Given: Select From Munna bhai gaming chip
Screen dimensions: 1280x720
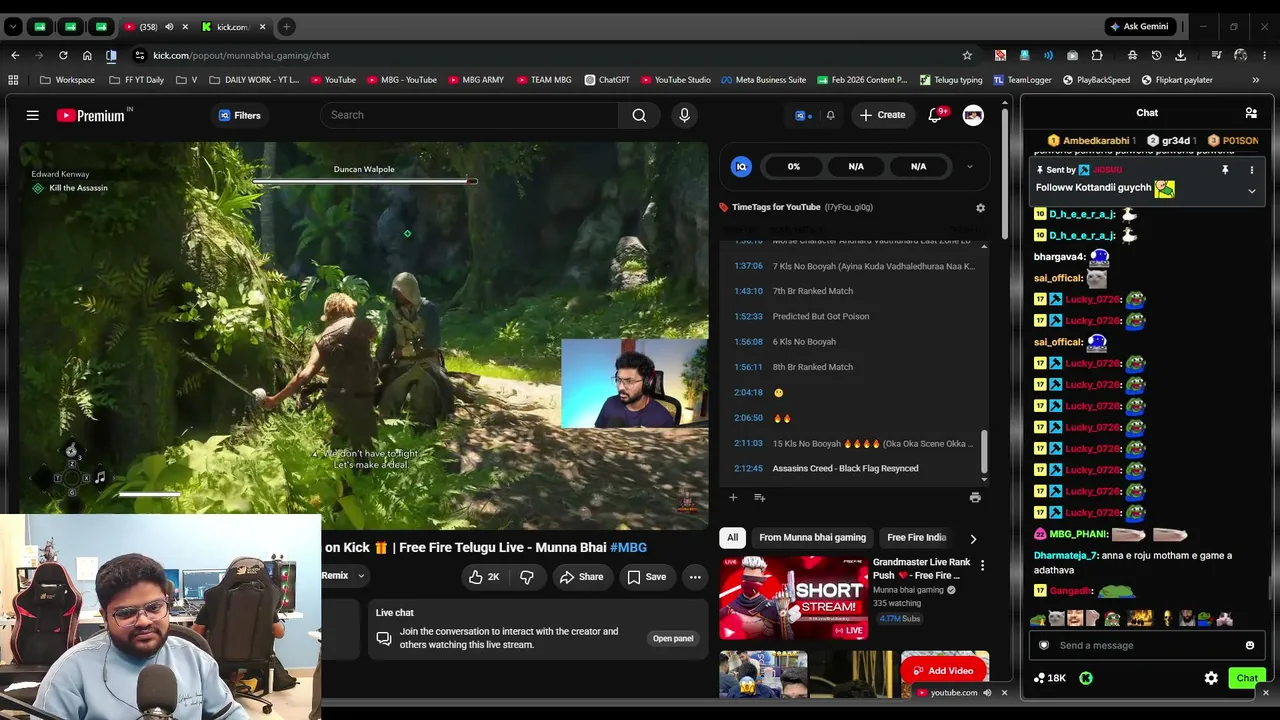Looking at the screenshot, I should [x=812, y=538].
